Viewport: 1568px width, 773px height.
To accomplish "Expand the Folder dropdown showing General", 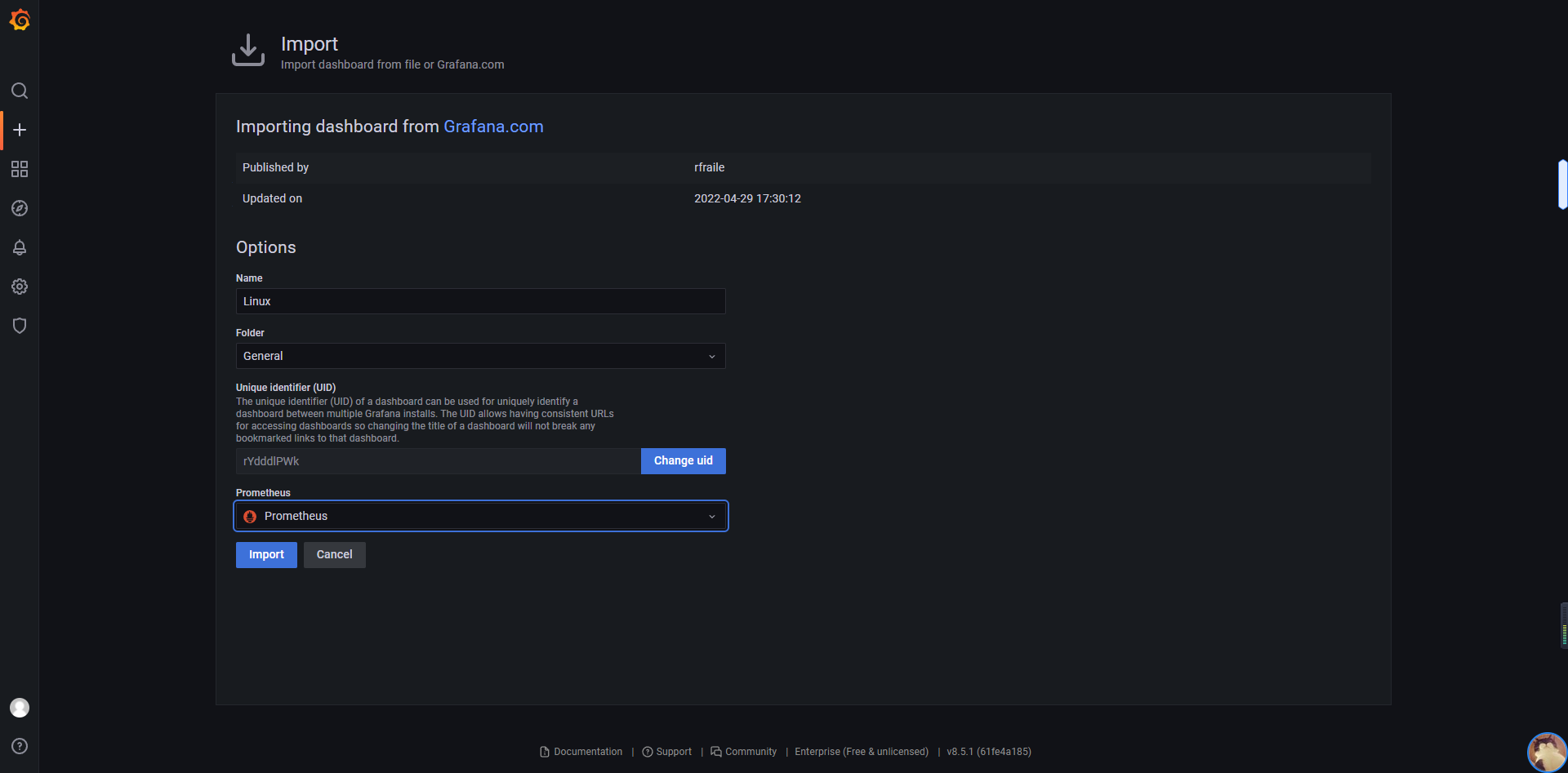I will [x=480, y=356].
